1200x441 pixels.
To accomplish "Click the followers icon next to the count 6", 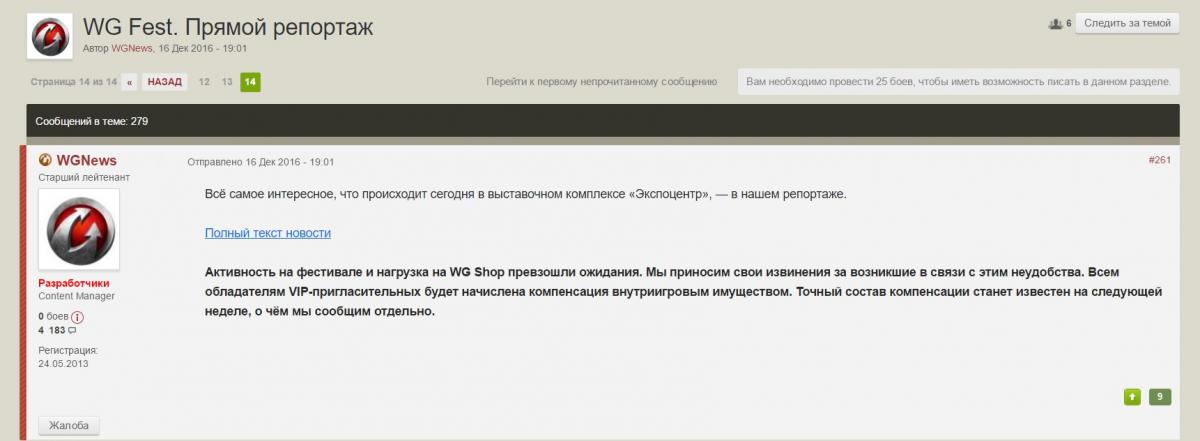I will click(x=1054, y=23).
